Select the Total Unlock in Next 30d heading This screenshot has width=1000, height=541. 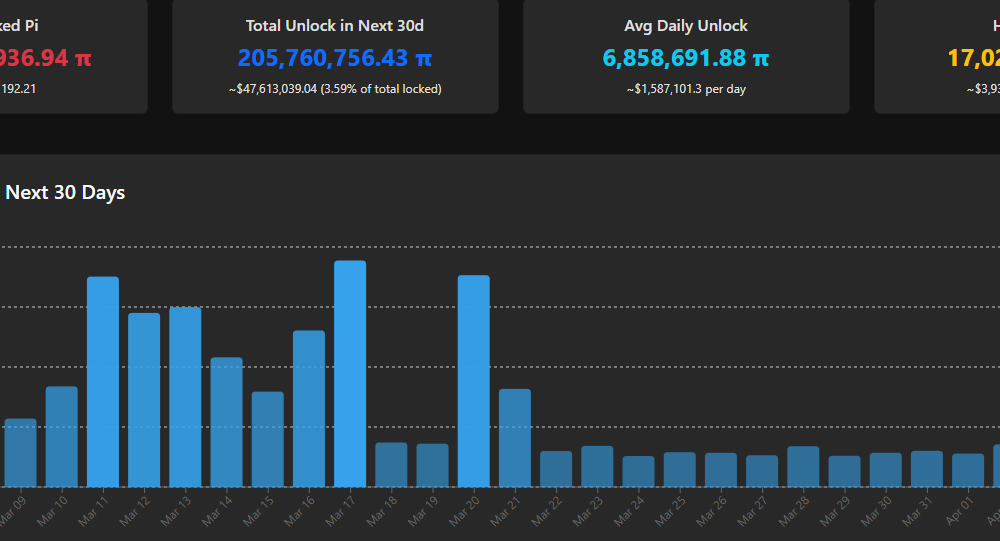(335, 26)
